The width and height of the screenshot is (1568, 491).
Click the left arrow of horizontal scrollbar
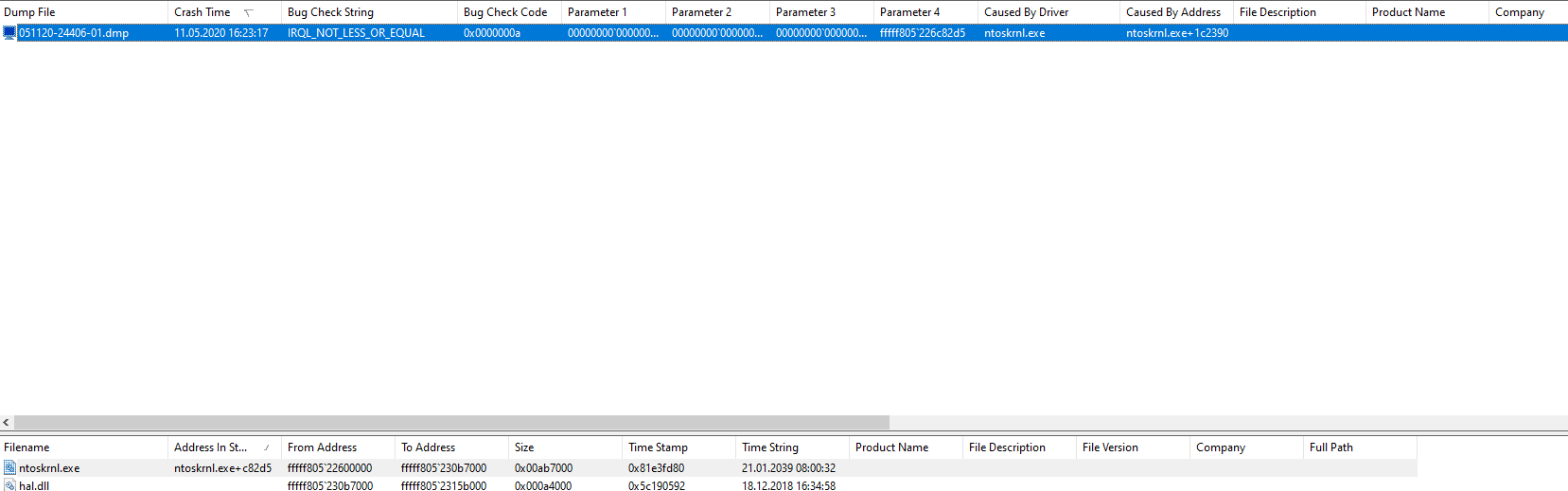coord(7,423)
